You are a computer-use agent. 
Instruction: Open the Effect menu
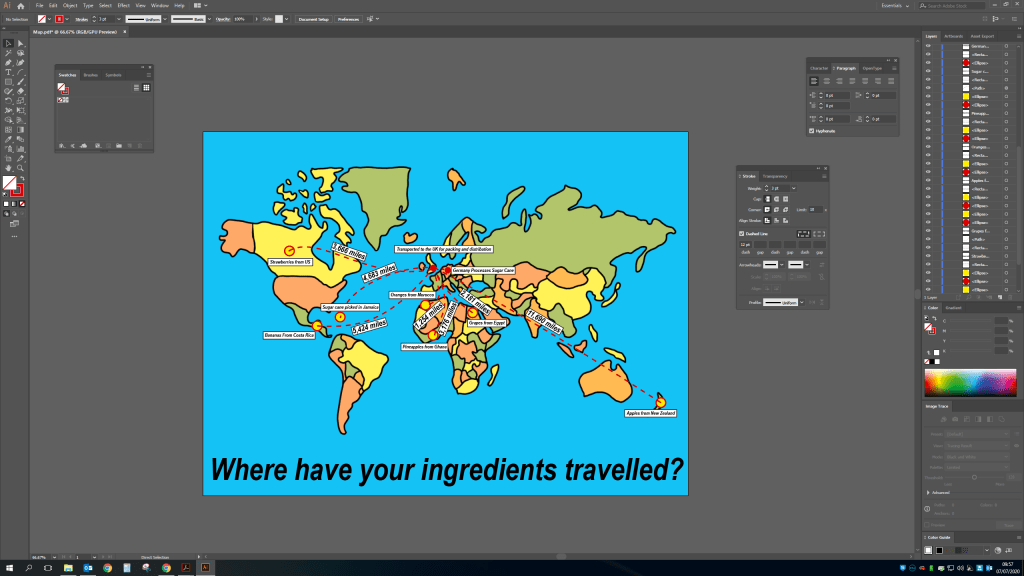[123, 6]
